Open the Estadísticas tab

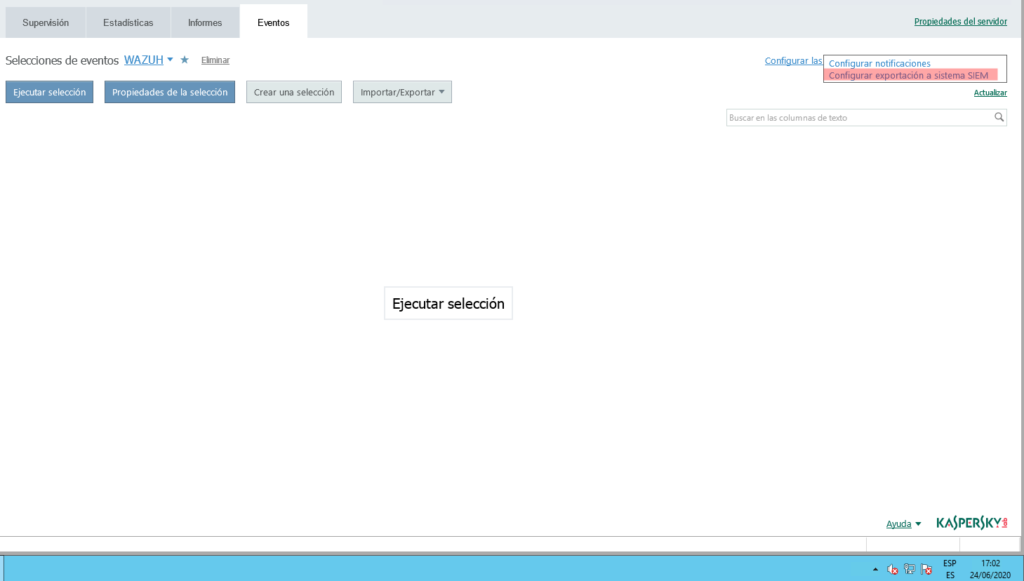tap(128, 22)
